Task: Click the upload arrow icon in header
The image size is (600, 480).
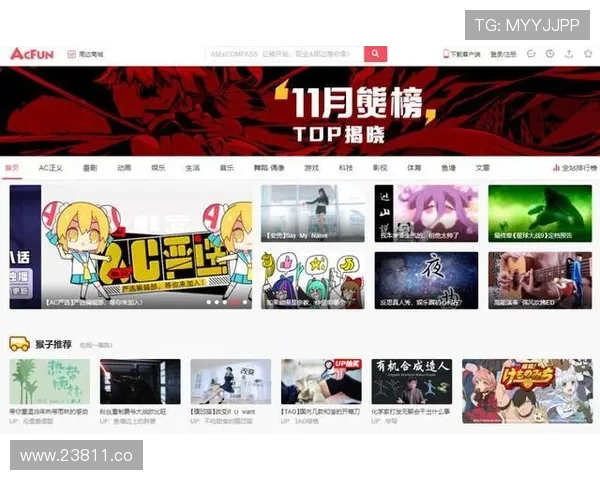Action: tap(569, 54)
